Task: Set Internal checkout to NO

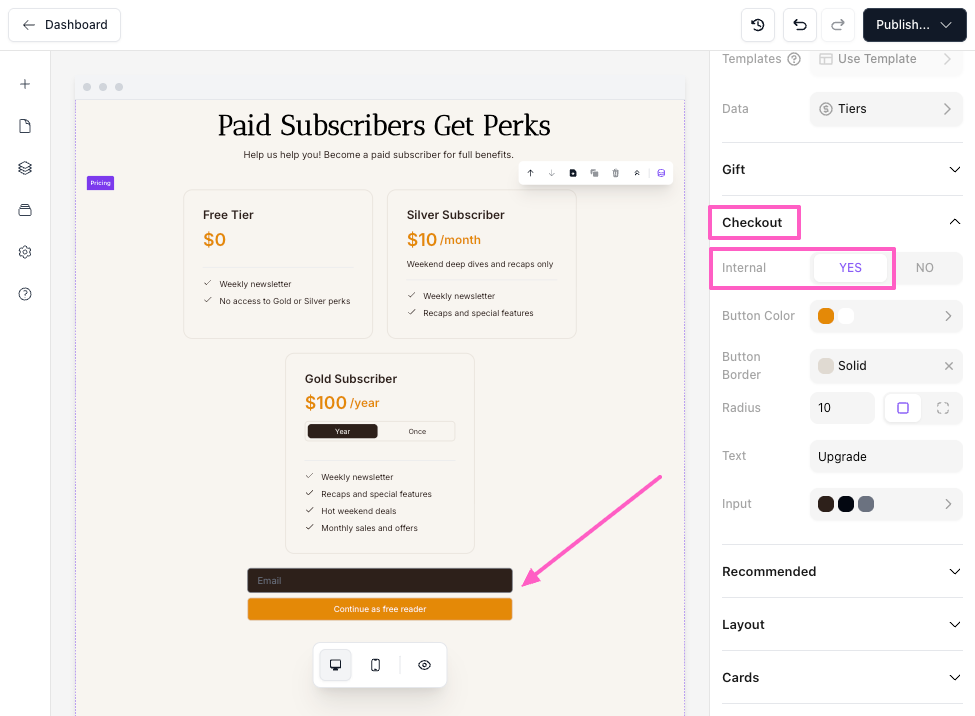Action: click(924, 268)
